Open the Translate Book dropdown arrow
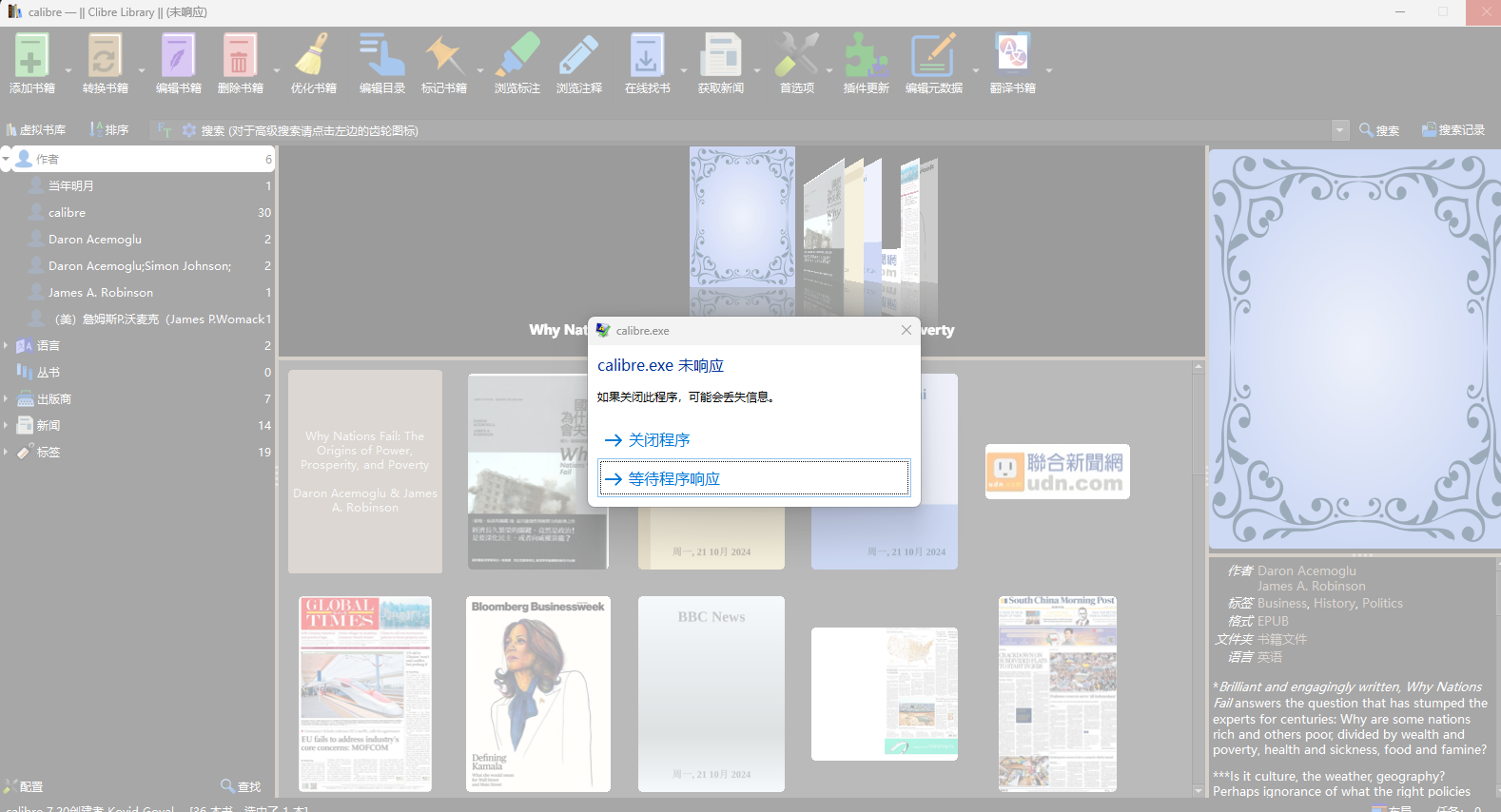 tap(1049, 70)
